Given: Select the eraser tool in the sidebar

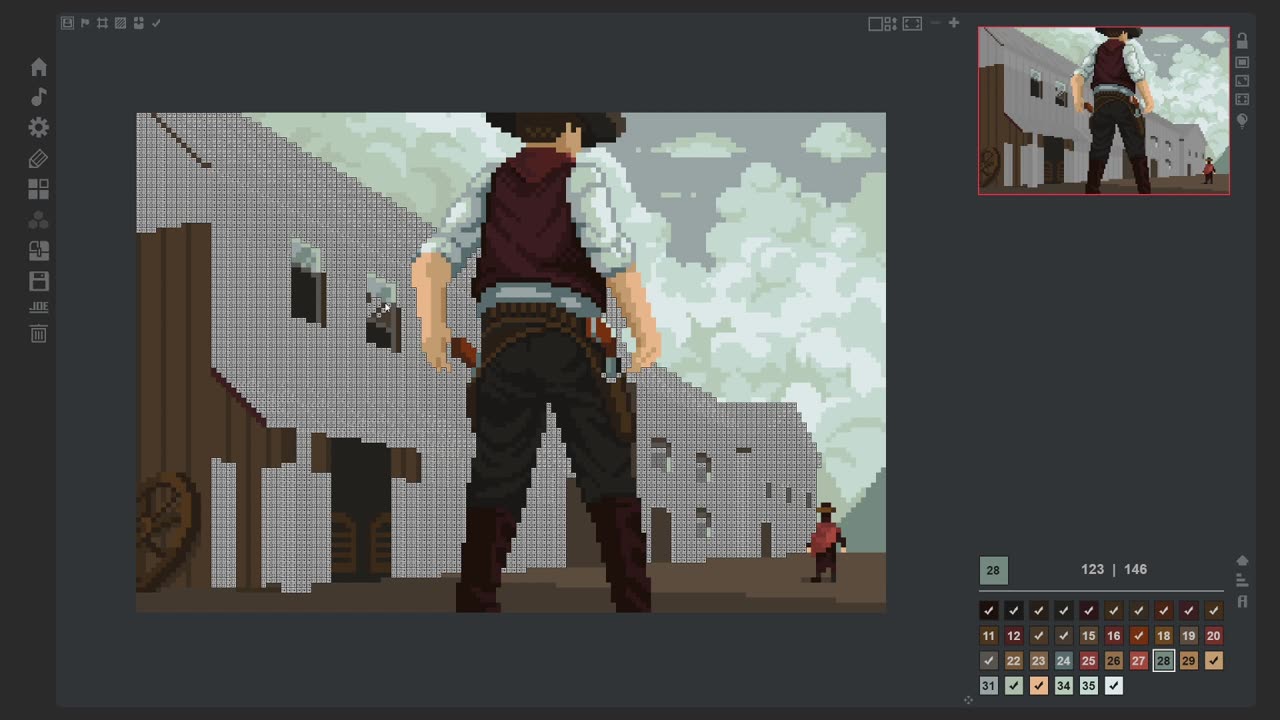Looking at the screenshot, I should (x=38, y=159).
